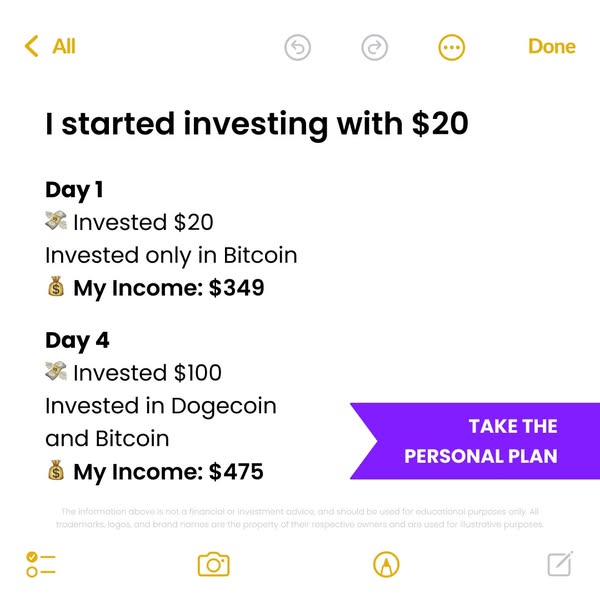Tap the redo arrow icon
Viewport: 600px width, 600px height.
pos(374,47)
